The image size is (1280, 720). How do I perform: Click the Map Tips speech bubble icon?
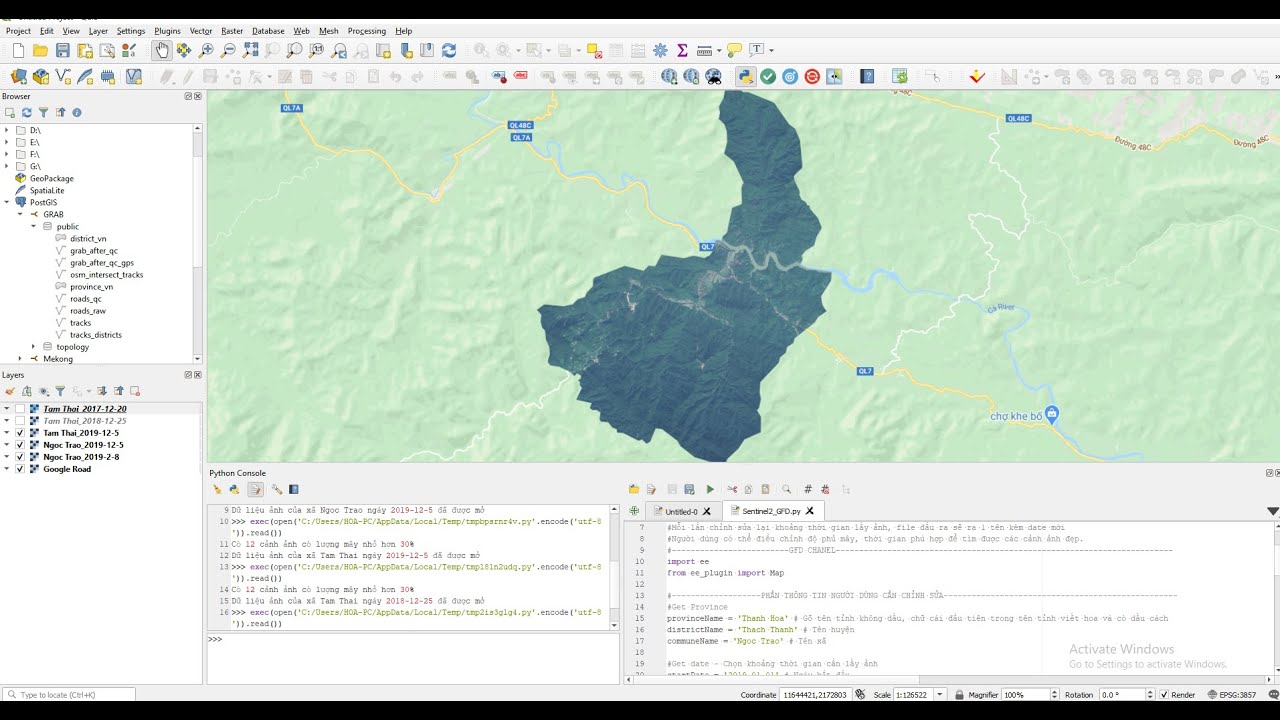point(734,50)
